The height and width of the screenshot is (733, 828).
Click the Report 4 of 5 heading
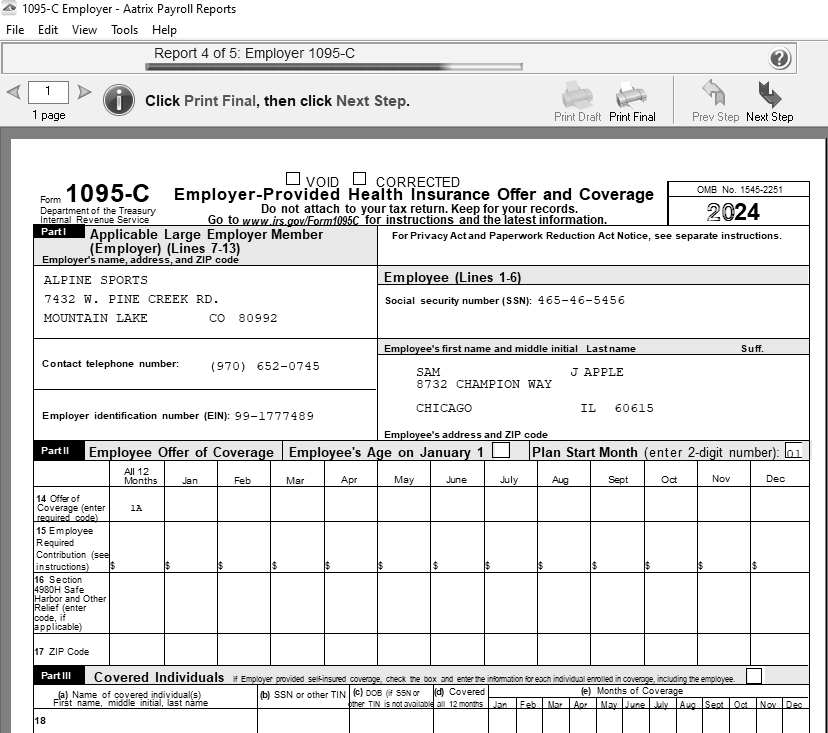254,53
